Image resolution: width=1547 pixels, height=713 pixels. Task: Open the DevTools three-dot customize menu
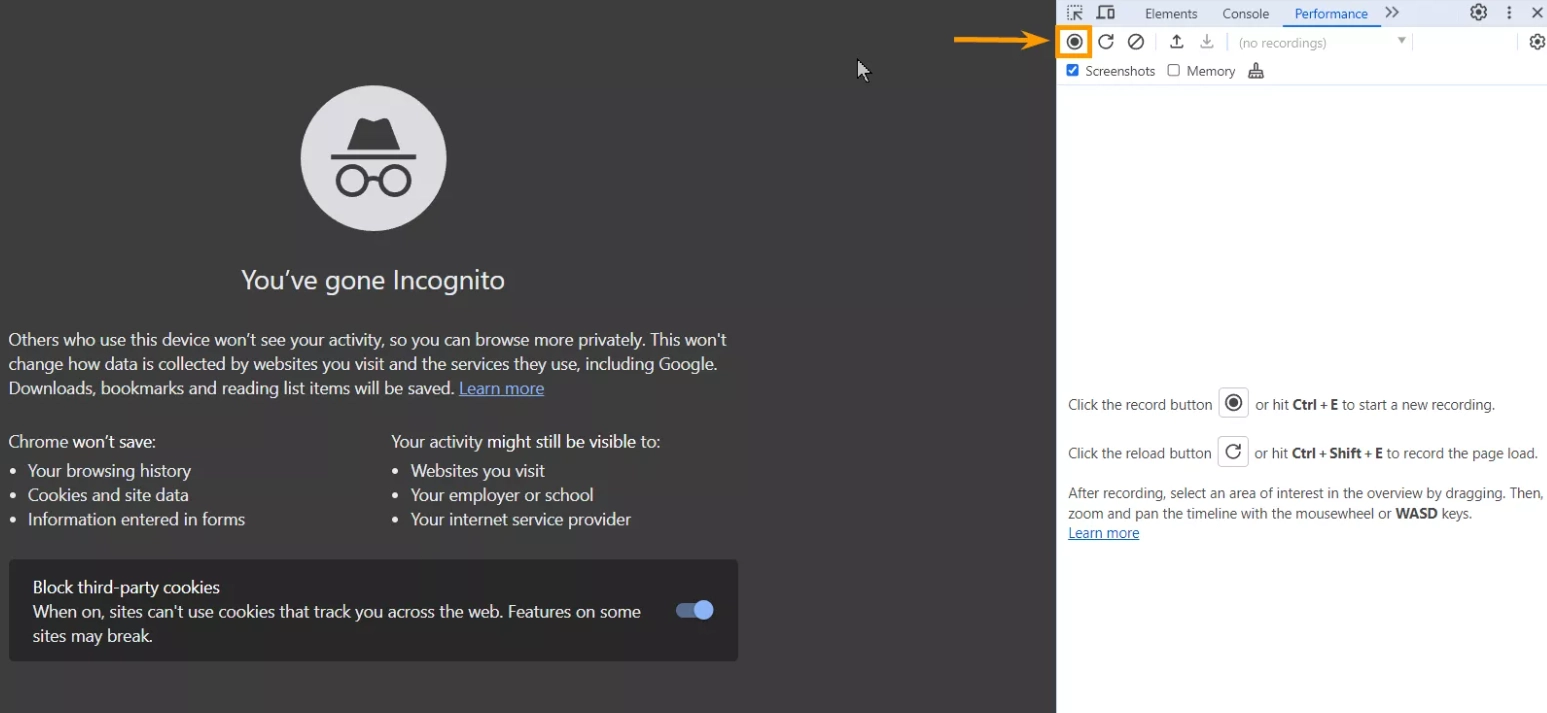(1509, 13)
